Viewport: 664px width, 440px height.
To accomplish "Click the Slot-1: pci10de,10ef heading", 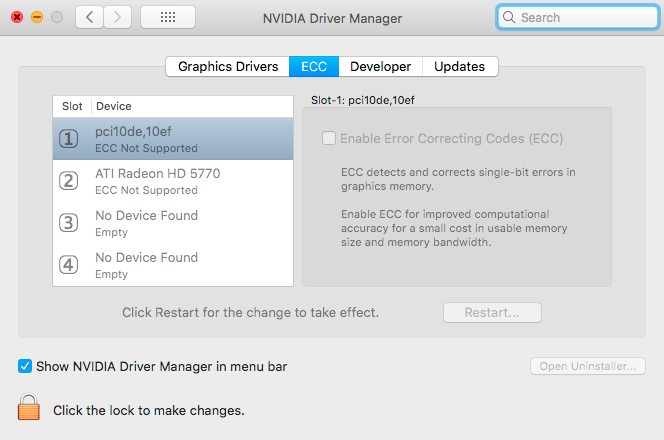I will tap(362, 100).
